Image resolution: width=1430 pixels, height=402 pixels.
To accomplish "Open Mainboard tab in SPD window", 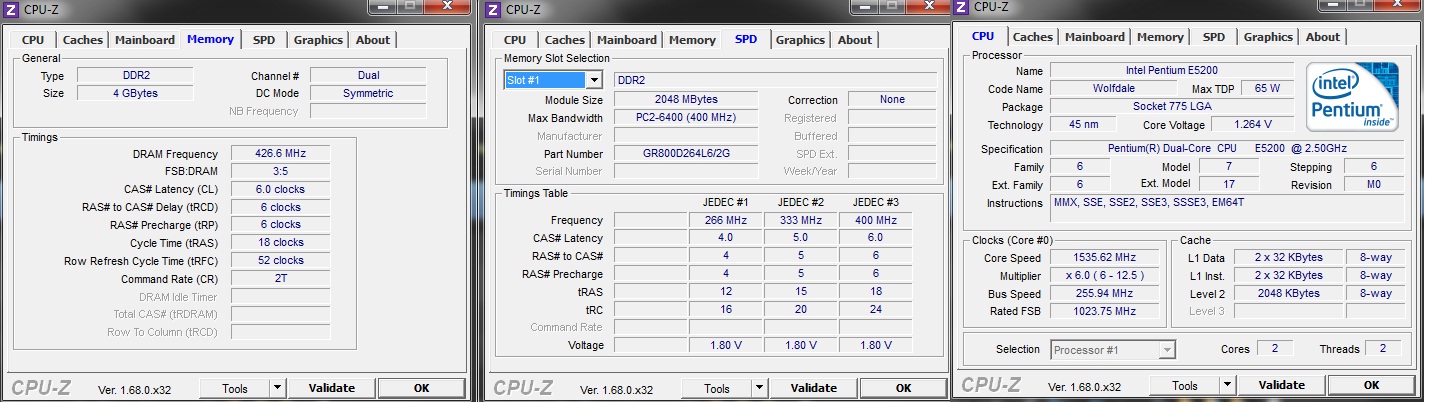I will [x=627, y=40].
